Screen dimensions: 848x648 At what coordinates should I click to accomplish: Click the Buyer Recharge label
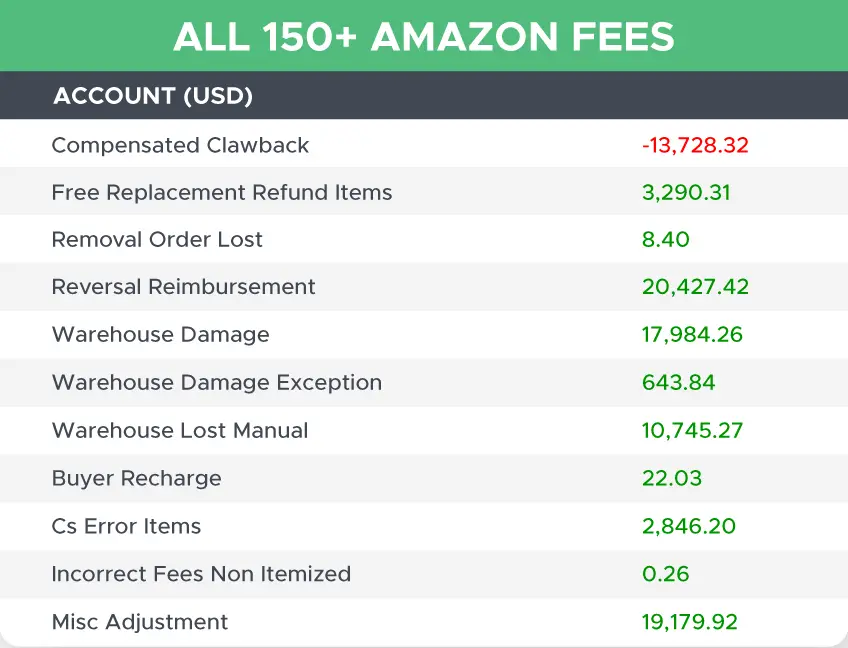(x=136, y=478)
